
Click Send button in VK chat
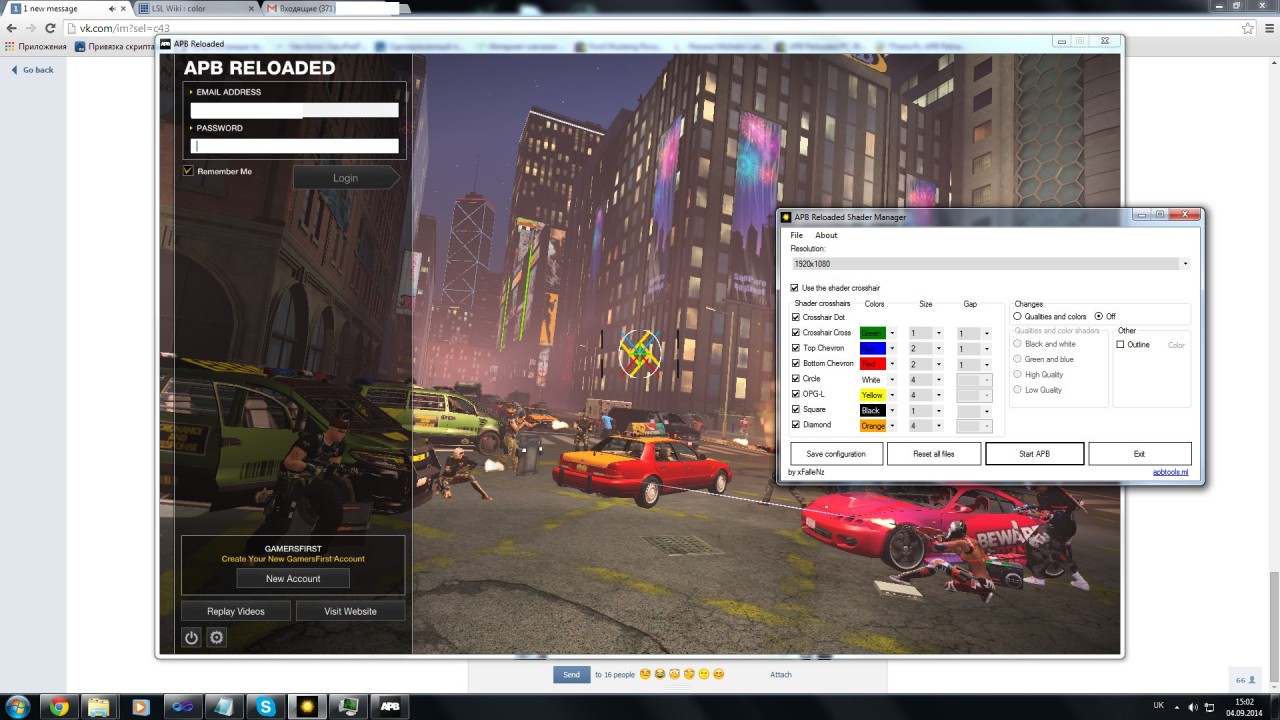coord(571,675)
